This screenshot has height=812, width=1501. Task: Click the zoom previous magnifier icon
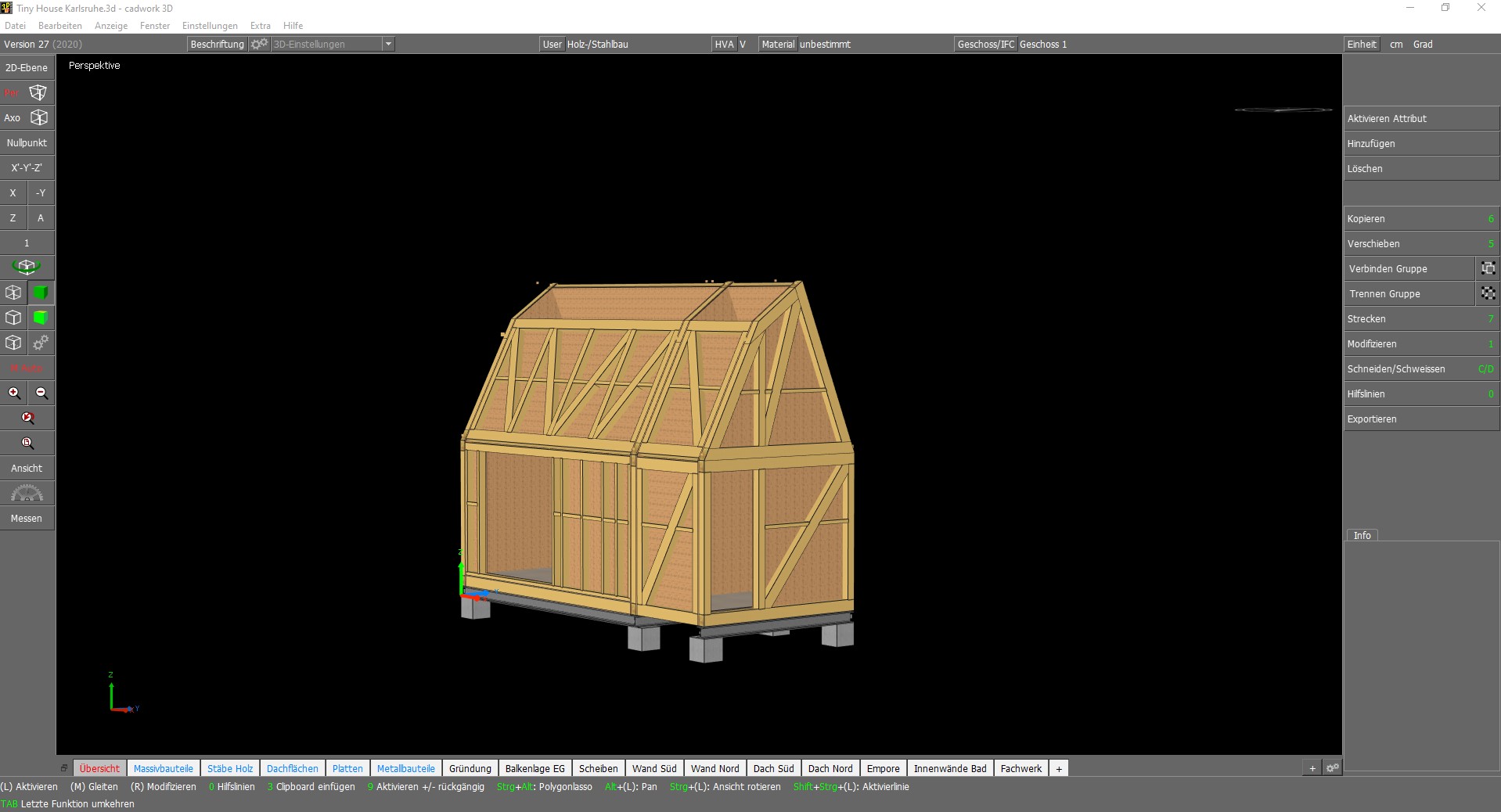(x=27, y=418)
